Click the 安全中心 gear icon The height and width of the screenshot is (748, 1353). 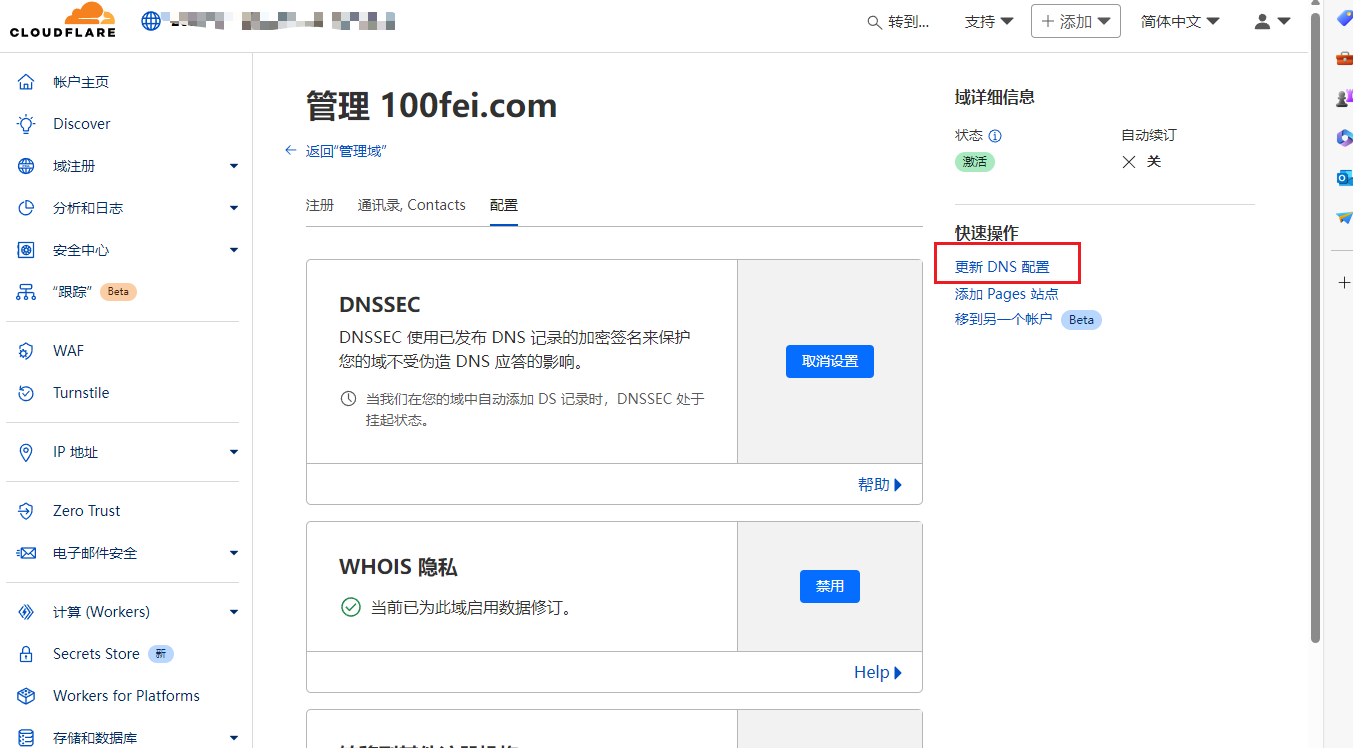[27, 250]
